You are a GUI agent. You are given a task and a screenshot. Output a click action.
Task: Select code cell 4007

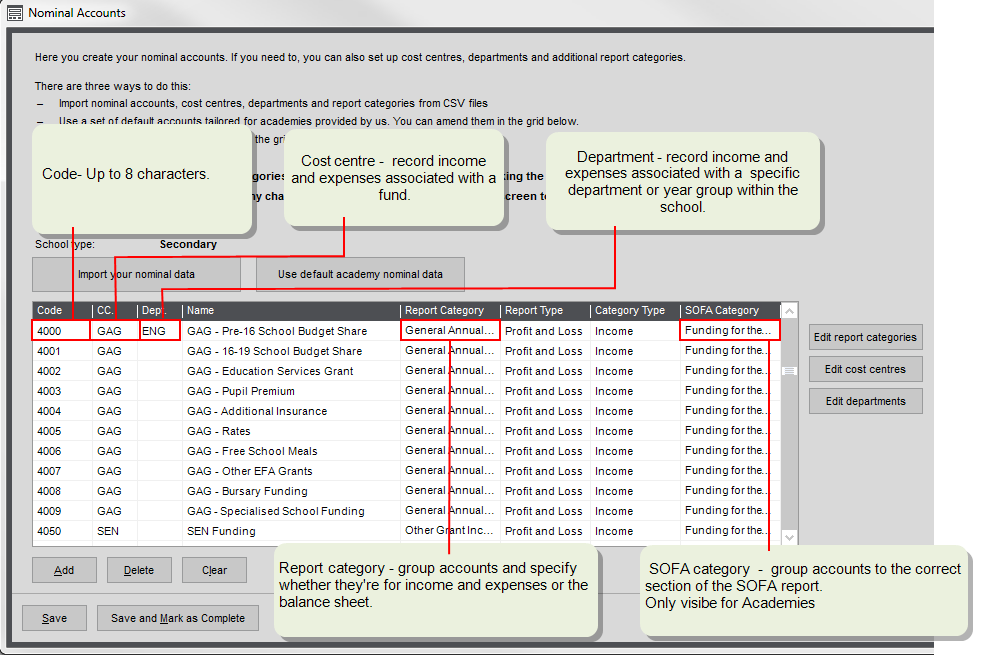tap(61, 471)
